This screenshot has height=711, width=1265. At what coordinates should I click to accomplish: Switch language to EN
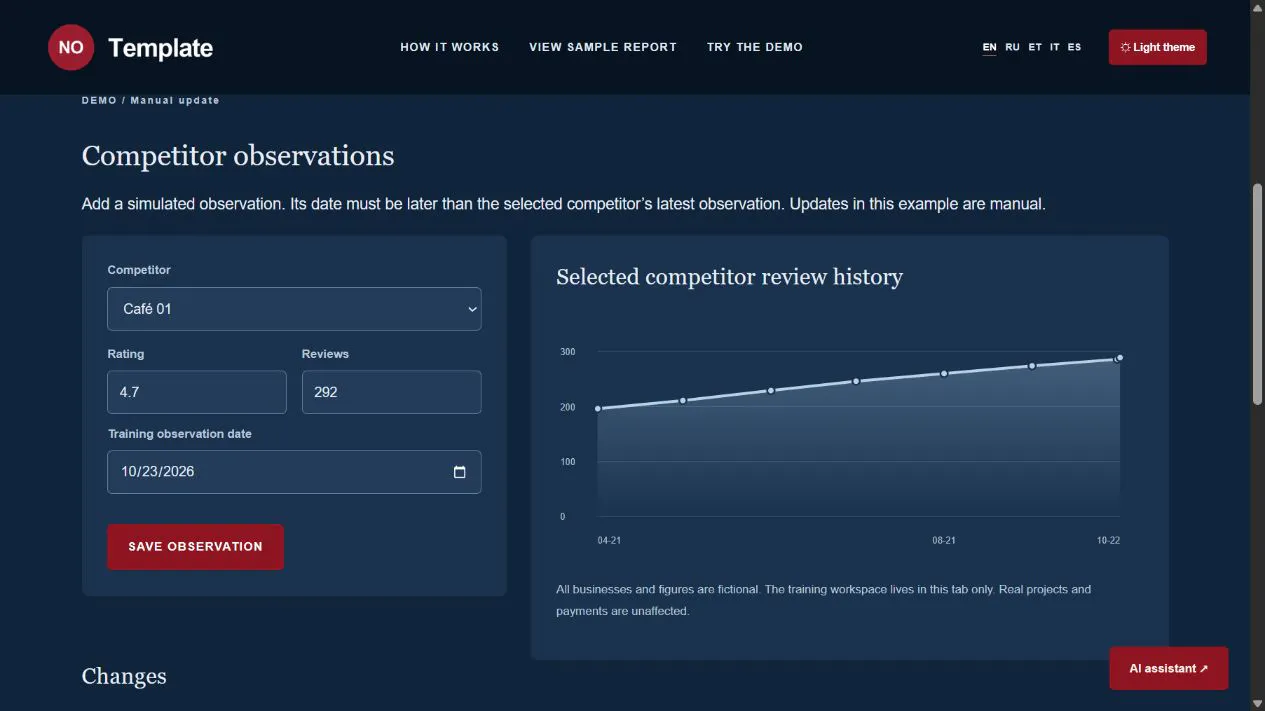click(x=990, y=47)
